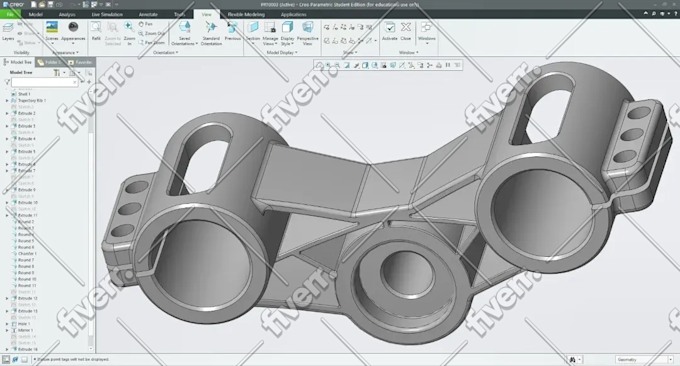Select Mirror 1 in model tree
The height and width of the screenshot is (366, 680).
coord(22,330)
